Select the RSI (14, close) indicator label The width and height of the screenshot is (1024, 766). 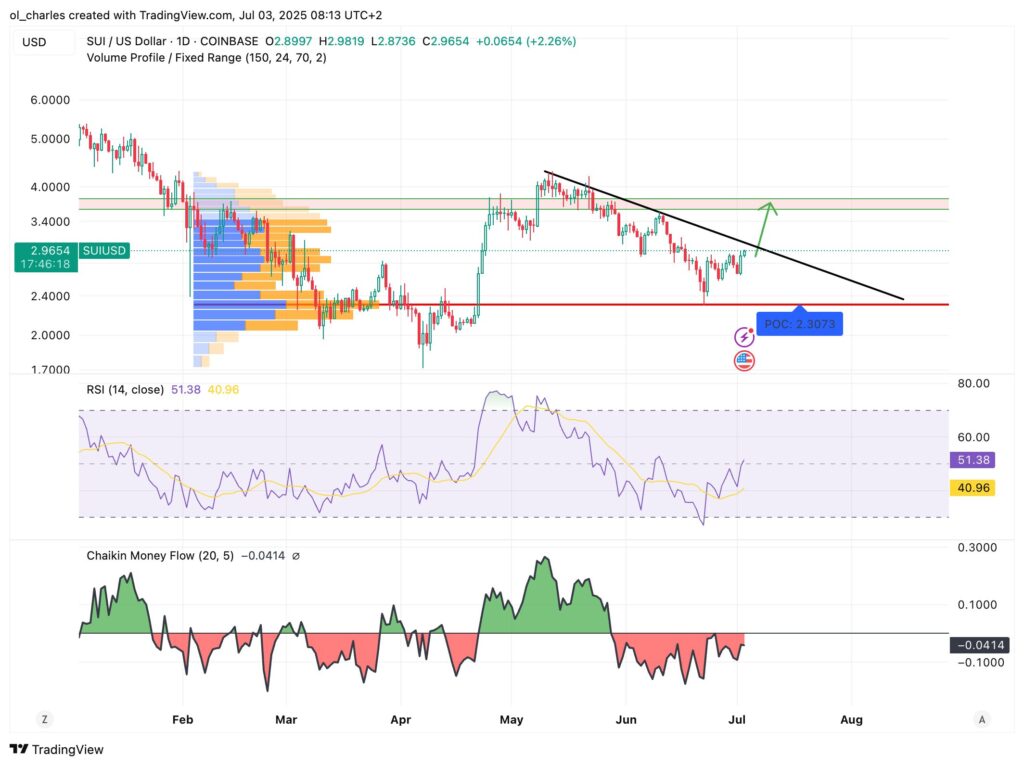tap(125, 389)
